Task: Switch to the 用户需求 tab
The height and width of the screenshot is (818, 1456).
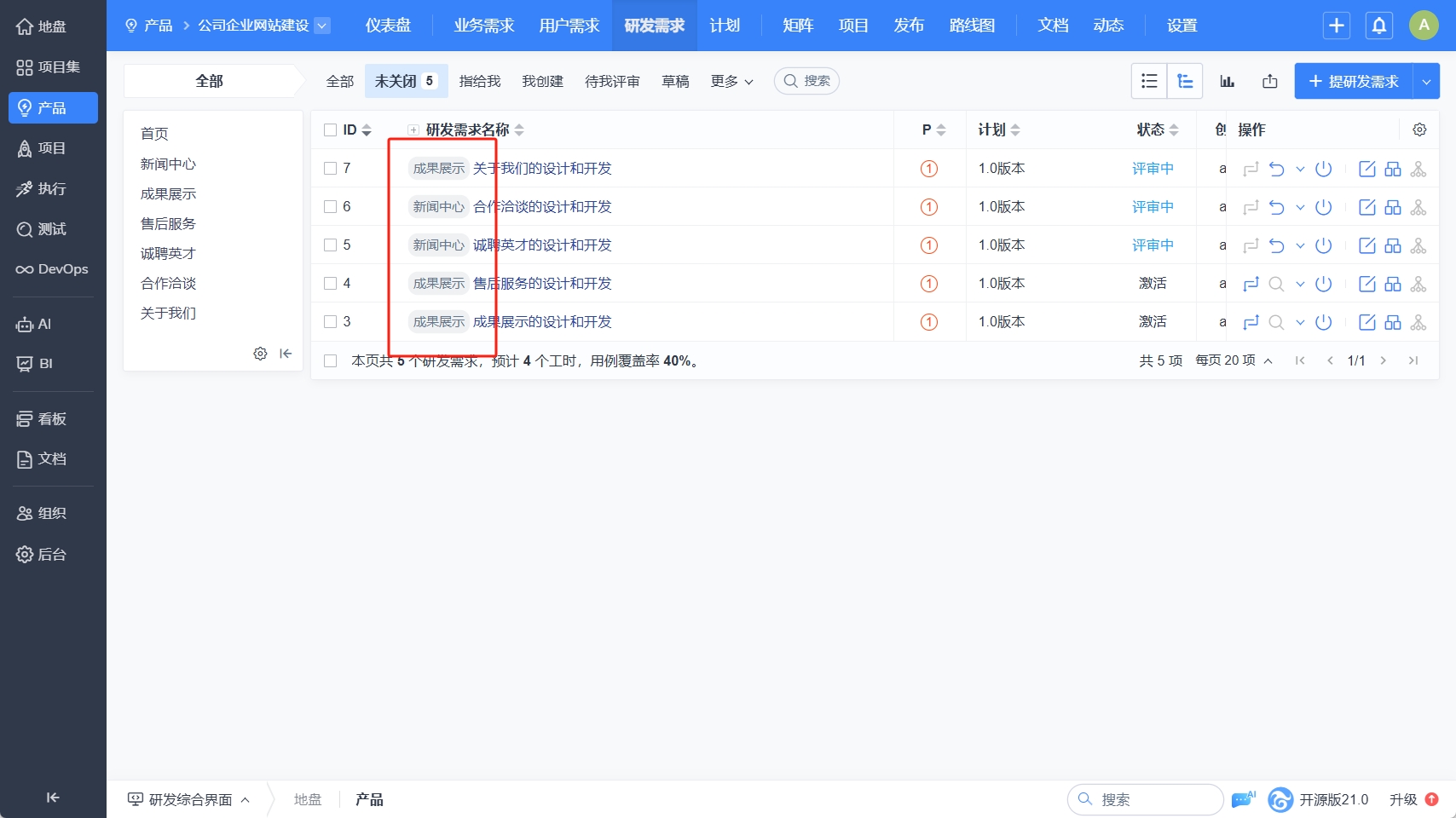Action: point(569,26)
